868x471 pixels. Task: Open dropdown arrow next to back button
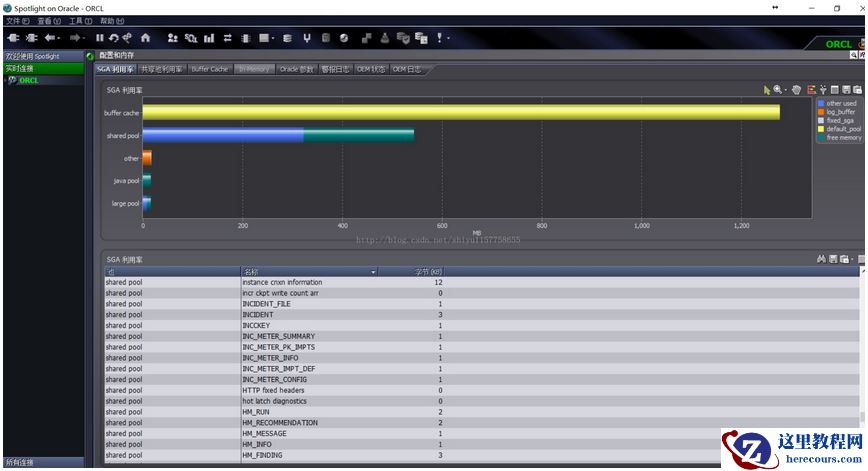point(58,38)
